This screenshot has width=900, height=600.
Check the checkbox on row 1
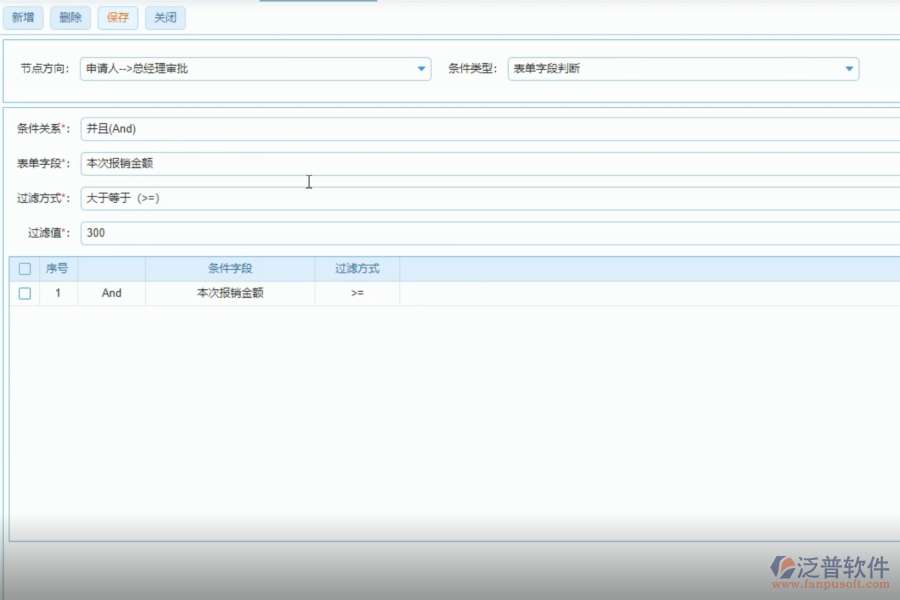pos(24,292)
